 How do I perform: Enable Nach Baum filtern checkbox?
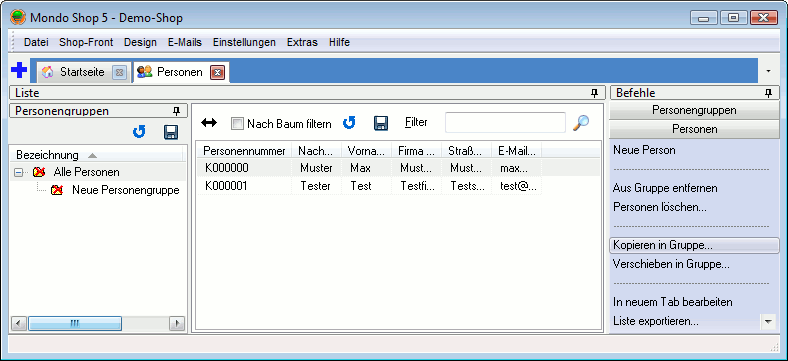[x=237, y=124]
